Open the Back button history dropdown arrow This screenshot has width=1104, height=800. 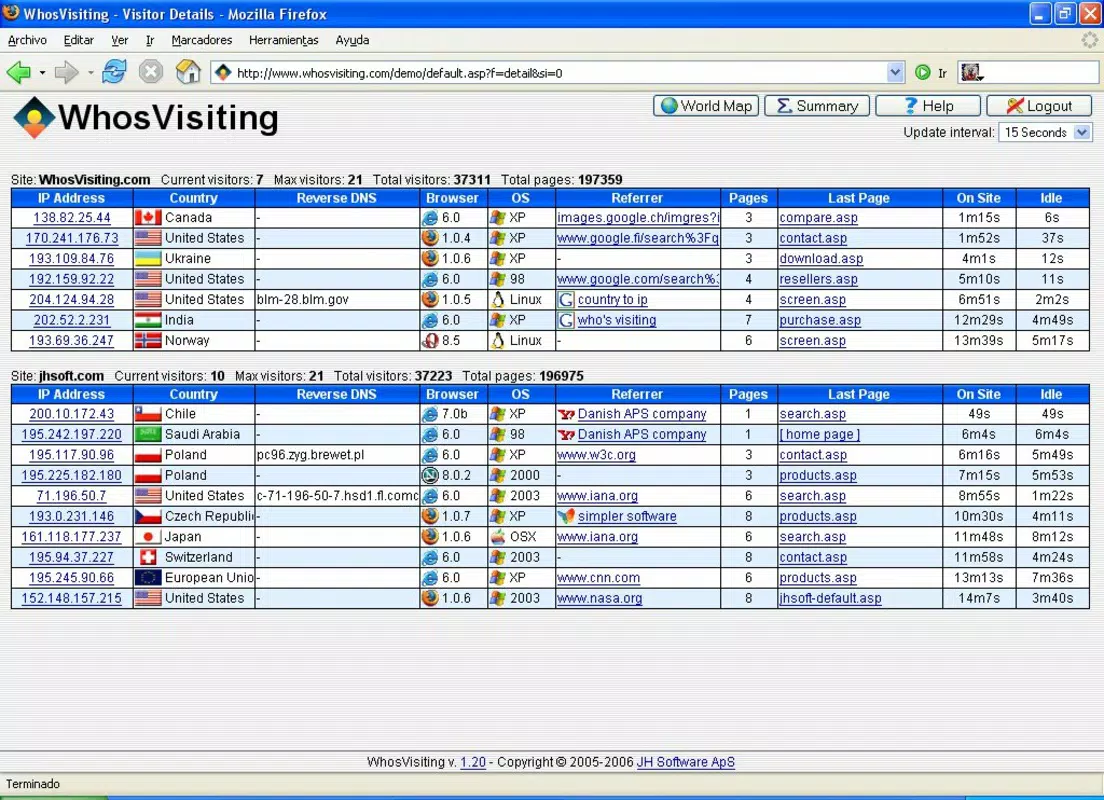coord(42,73)
